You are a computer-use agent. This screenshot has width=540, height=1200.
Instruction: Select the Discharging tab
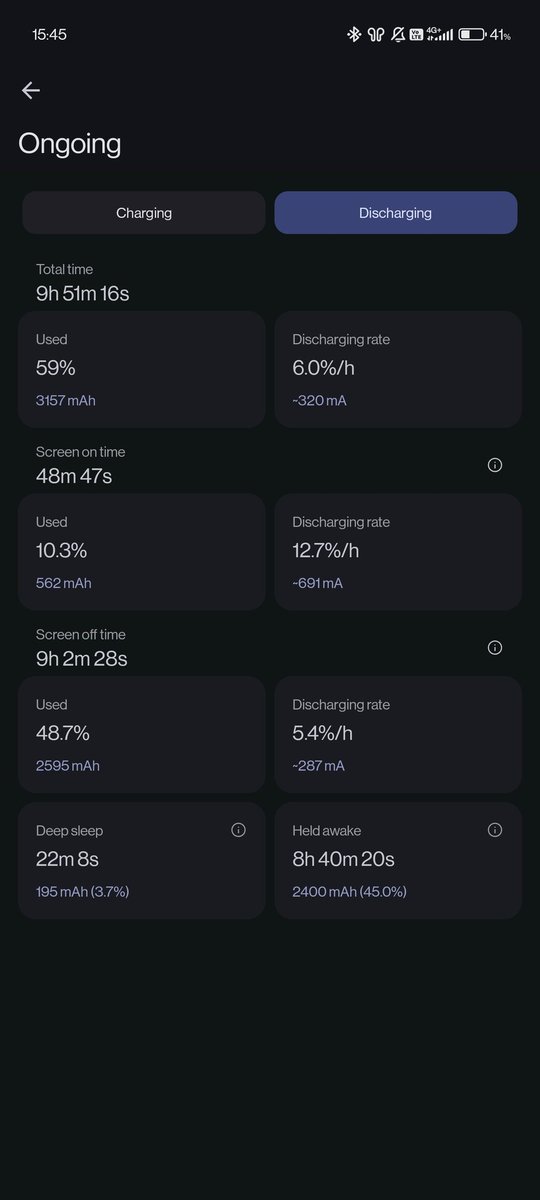pyautogui.click(x=396, y=213)
